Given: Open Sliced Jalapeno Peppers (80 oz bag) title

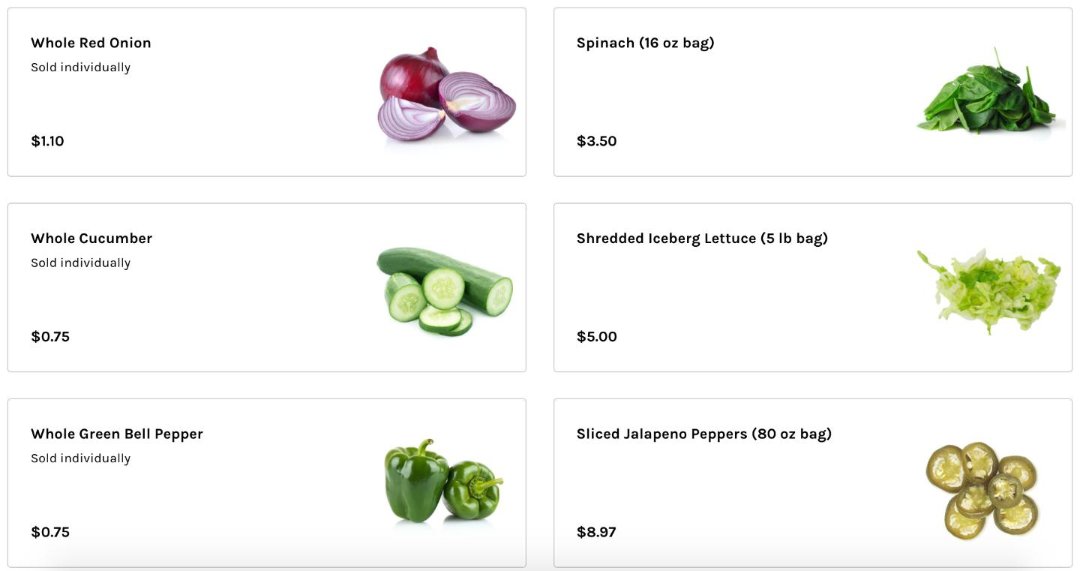Looking at the screenshot, I should click(x=704, y=434).
